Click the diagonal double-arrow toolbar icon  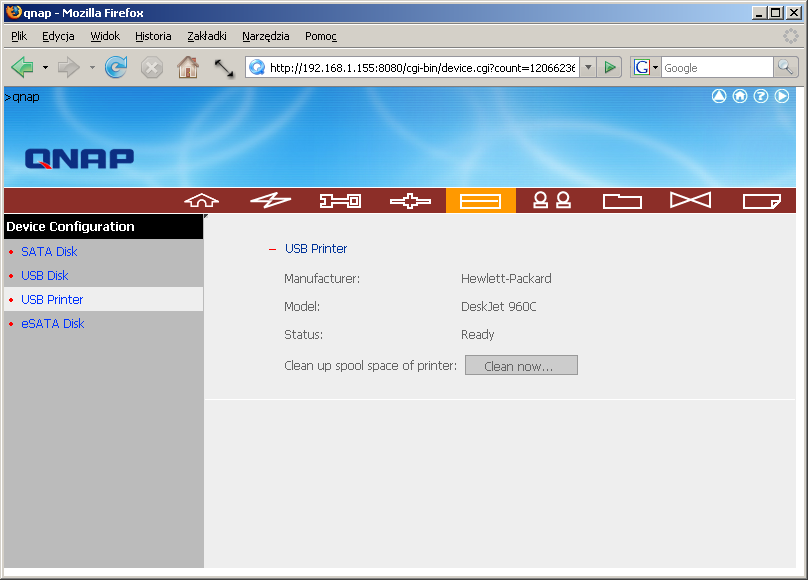click(224, 68)
